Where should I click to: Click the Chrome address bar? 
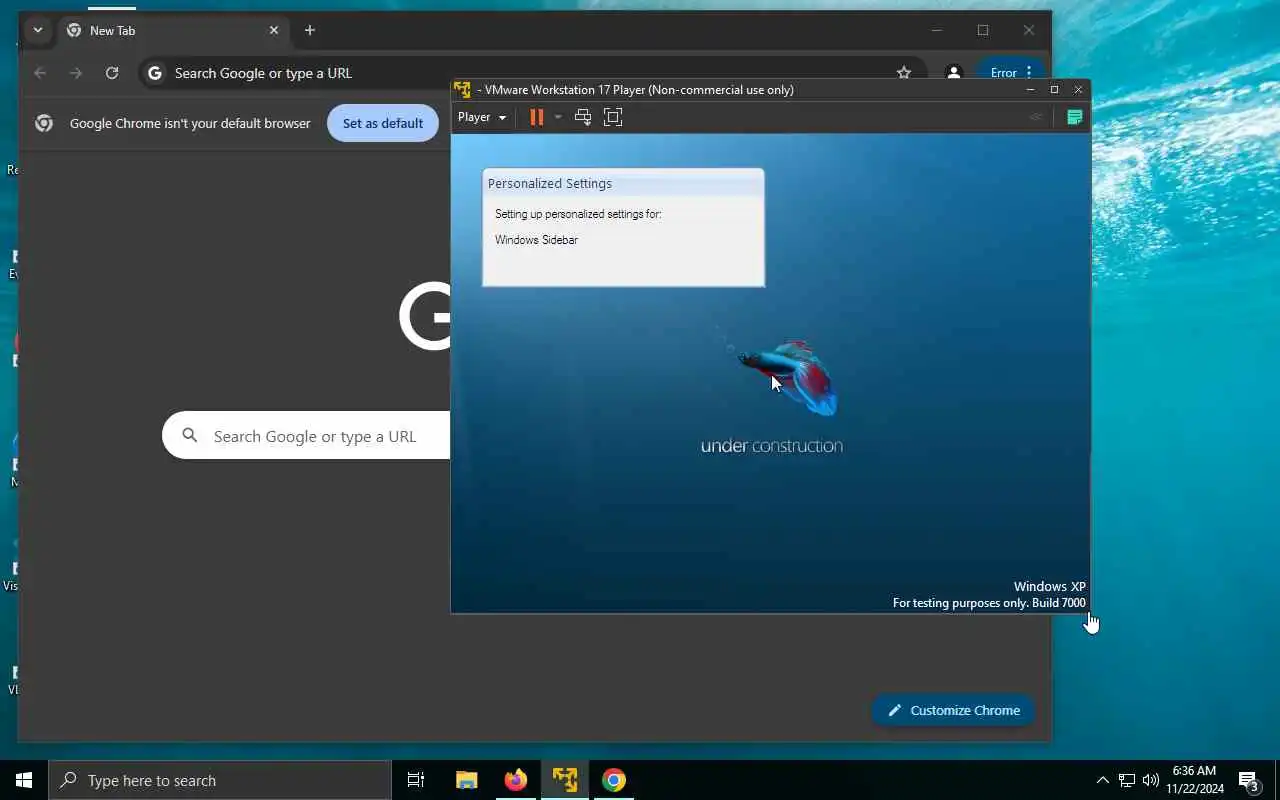tap(530, 73)
